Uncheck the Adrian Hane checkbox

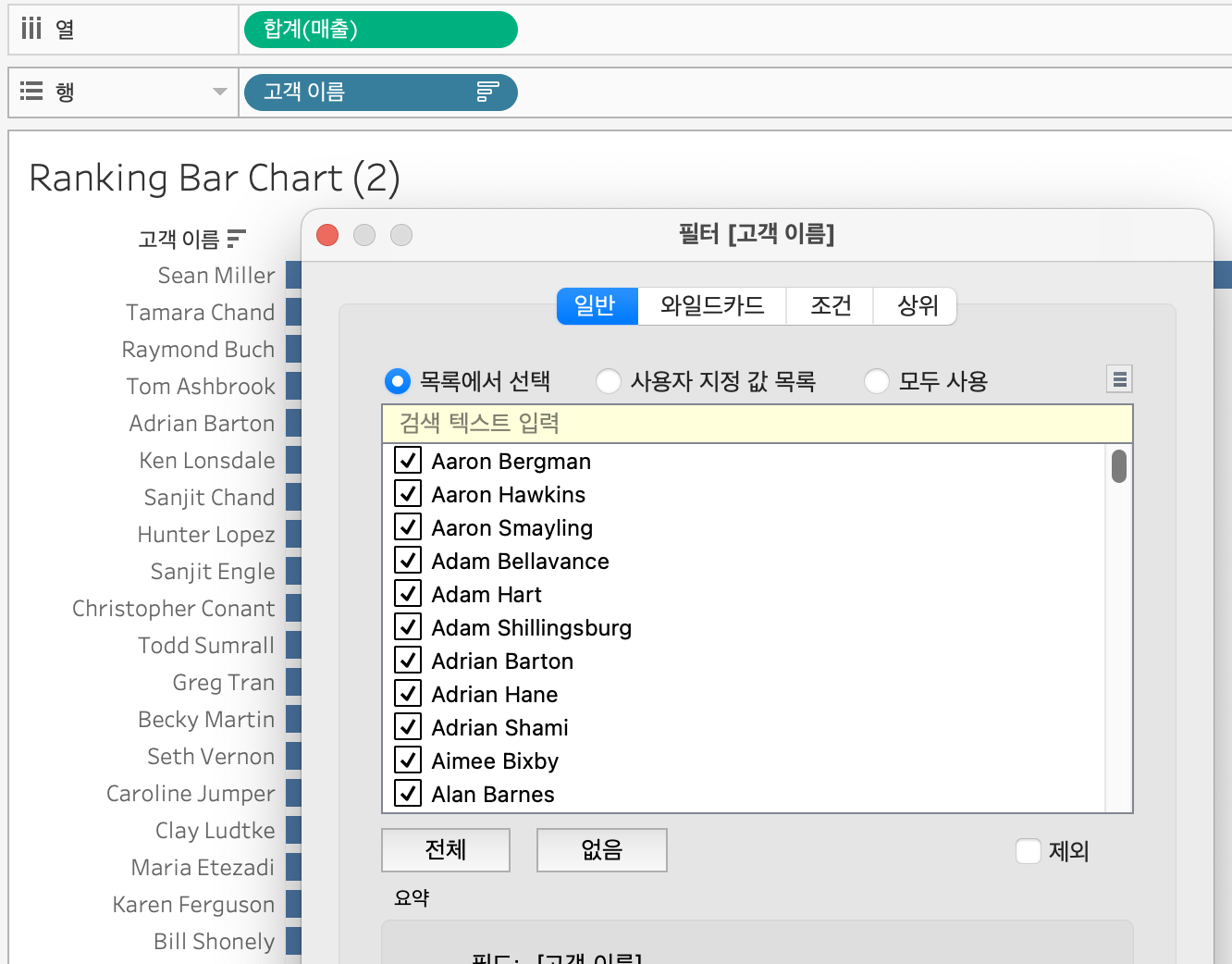408,693
